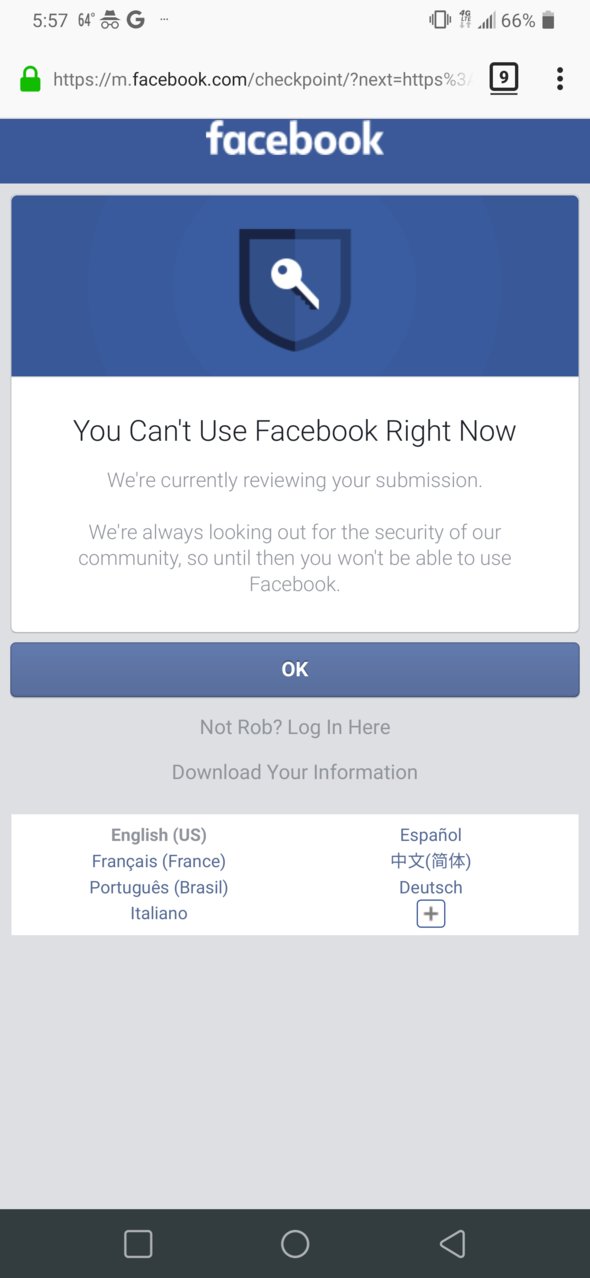Switch language to Português (Brasil)
This screenshot has height=1278, width=590.
[x=159, y=887]
